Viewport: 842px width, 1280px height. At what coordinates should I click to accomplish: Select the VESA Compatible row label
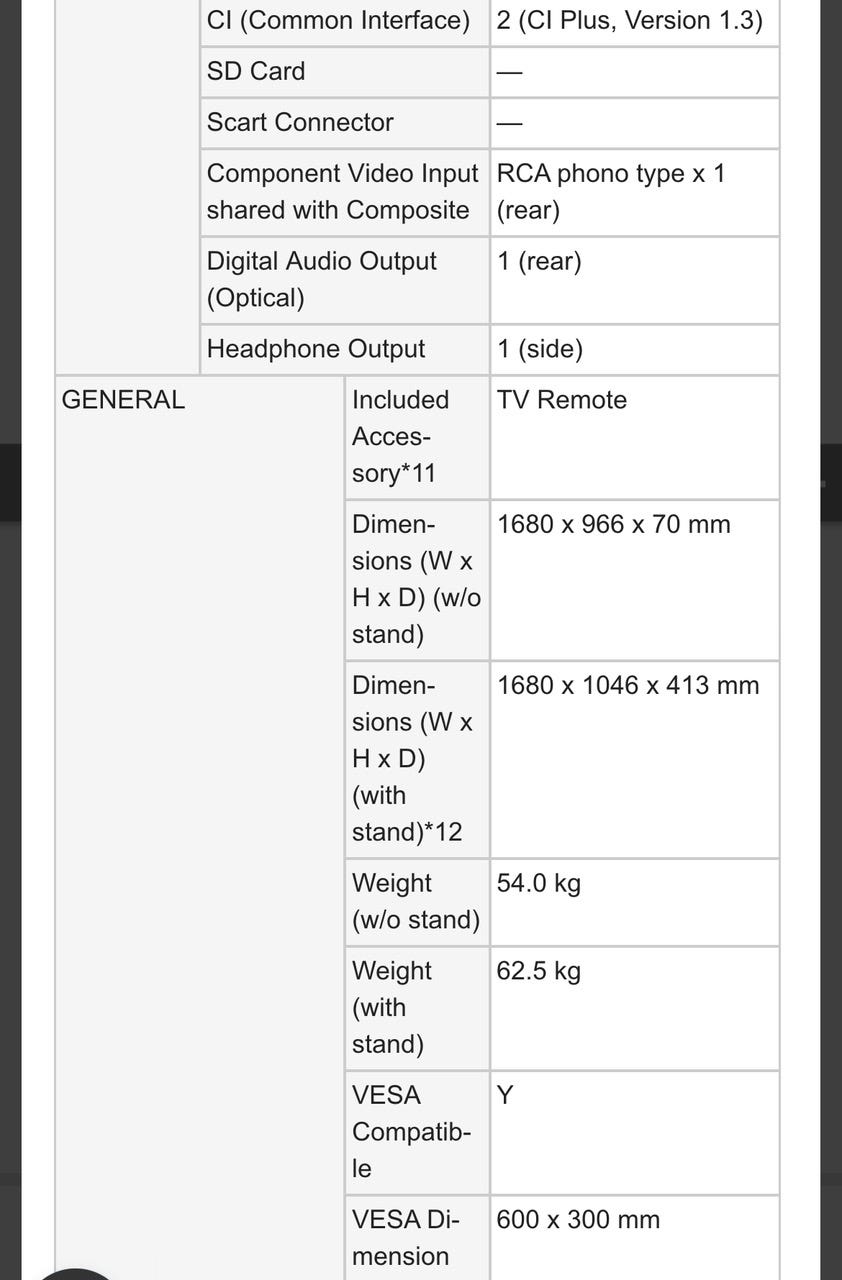pyautogui.click(x=411, y=1132)
